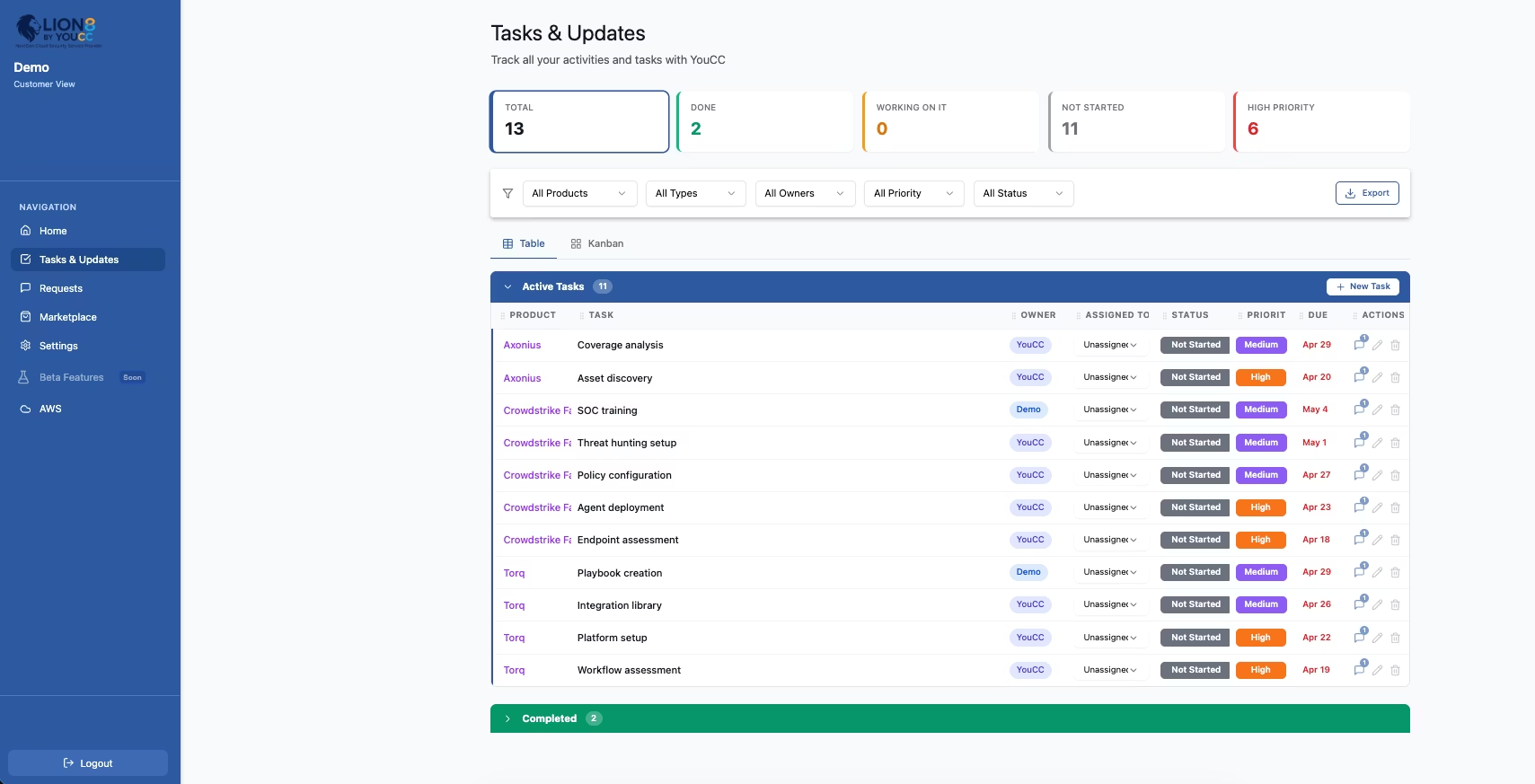The image size is (1535, 784).
Task: Select the High Priority stat card
Action: tap(1321, 121)
